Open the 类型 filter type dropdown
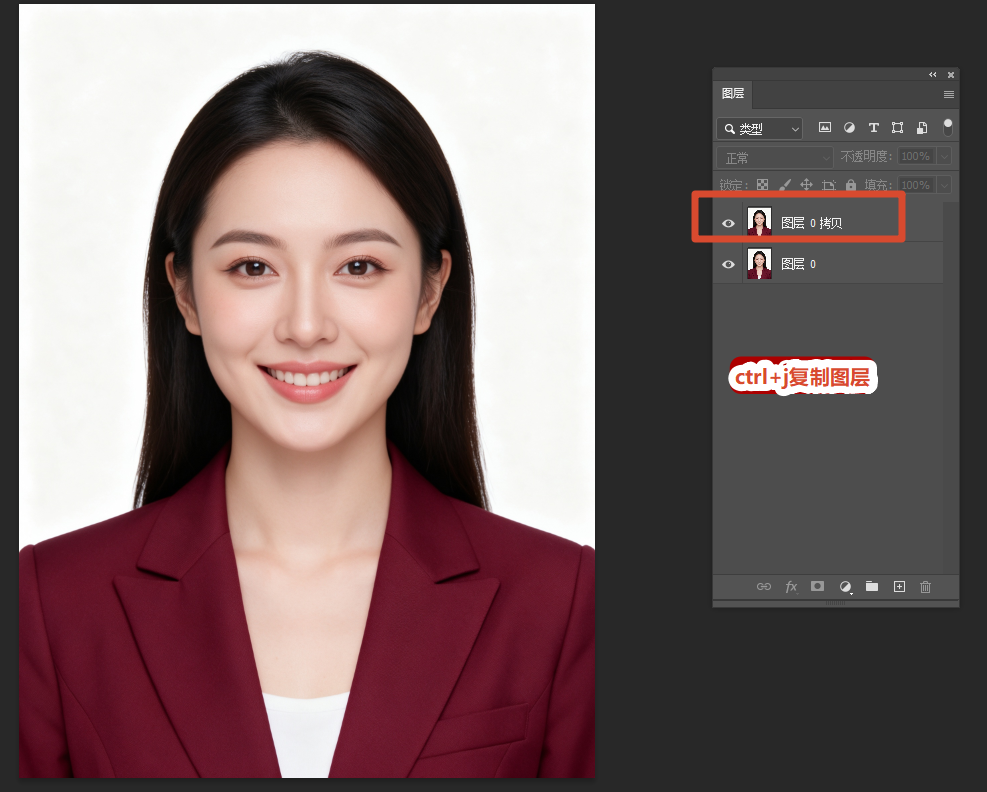 (760, 128)
